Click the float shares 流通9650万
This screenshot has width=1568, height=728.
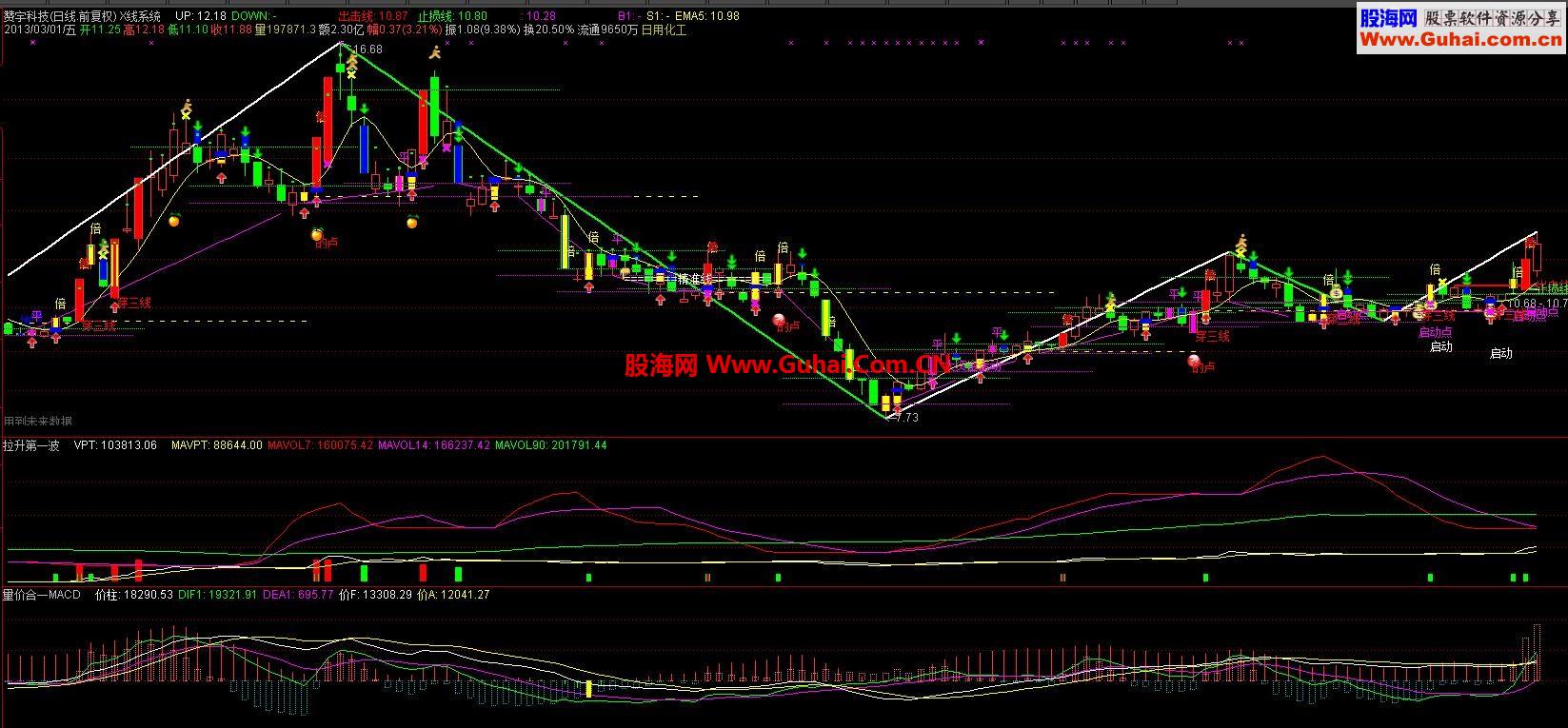(x=608, y=30)
